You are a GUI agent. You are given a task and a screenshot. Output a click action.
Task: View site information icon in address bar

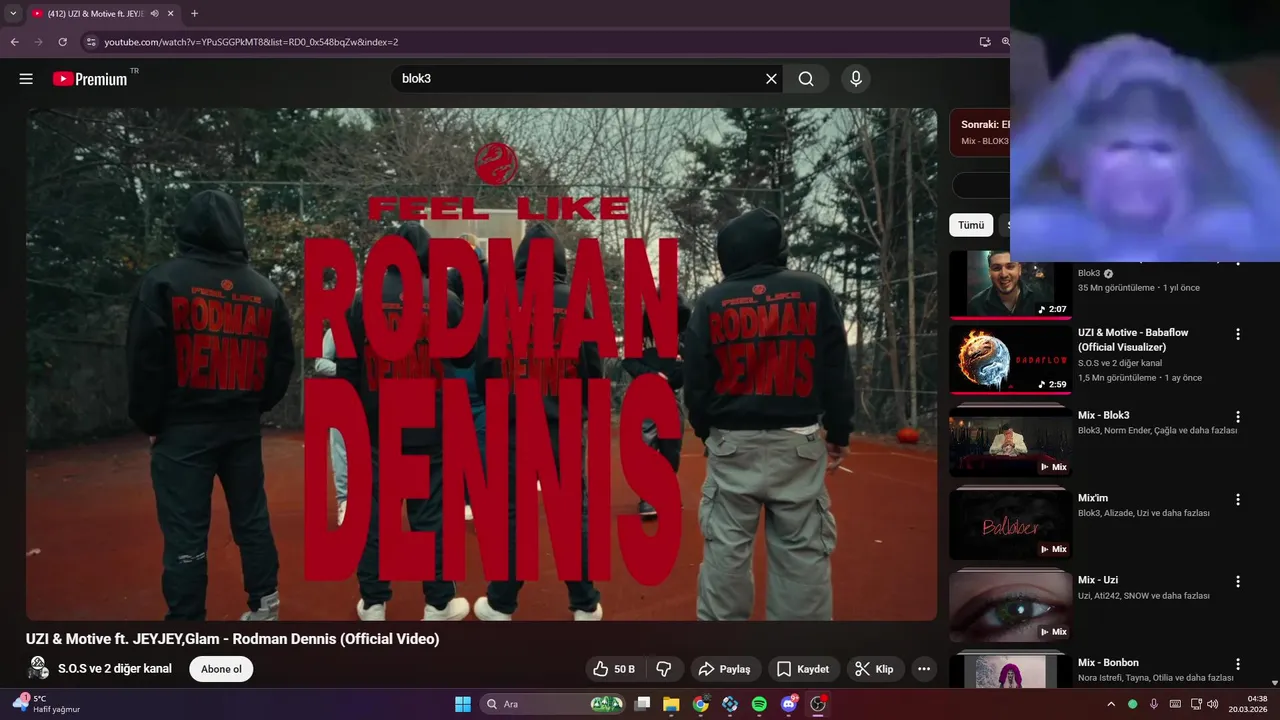coord(91,42)
